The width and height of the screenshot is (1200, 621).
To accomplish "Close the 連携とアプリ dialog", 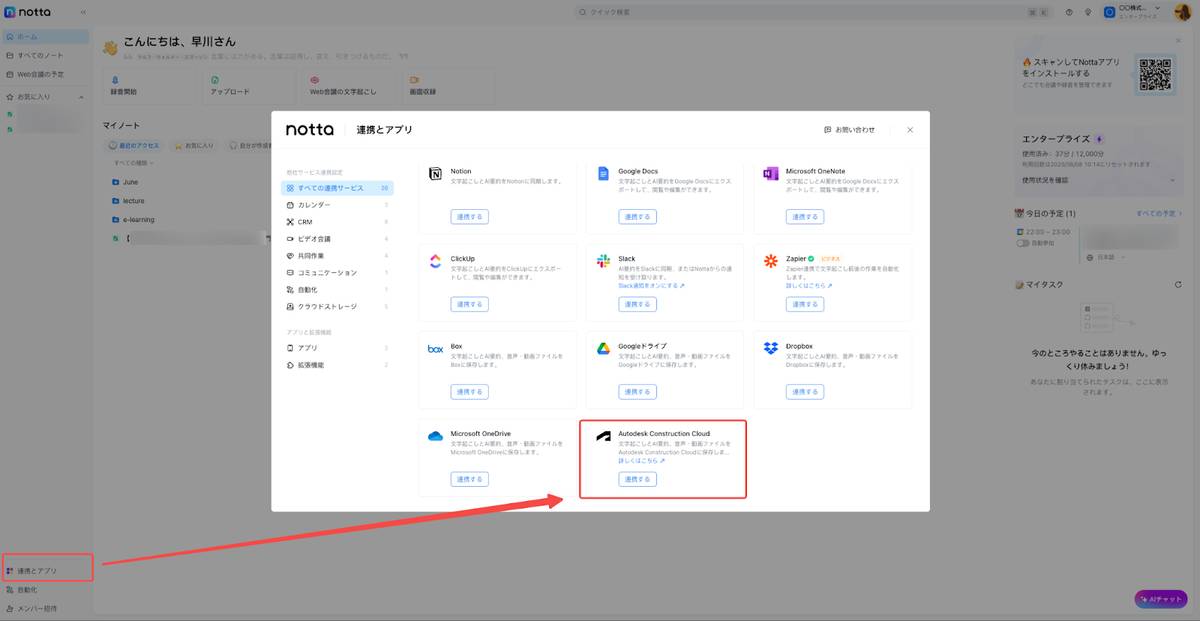I will point(910,130).
